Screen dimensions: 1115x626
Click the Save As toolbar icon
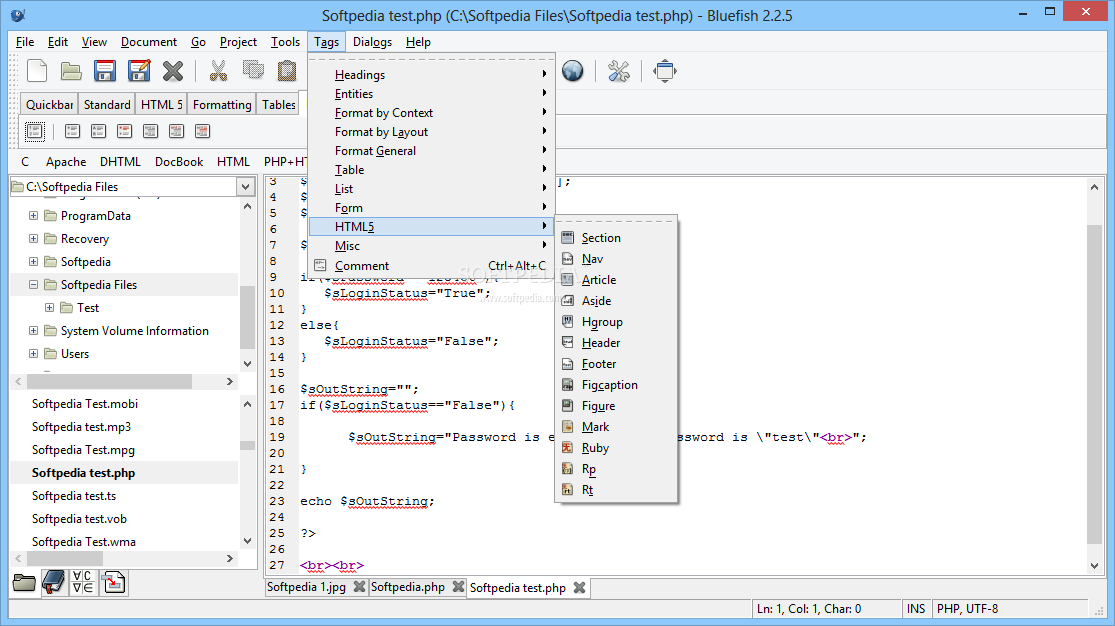[139, 71]
